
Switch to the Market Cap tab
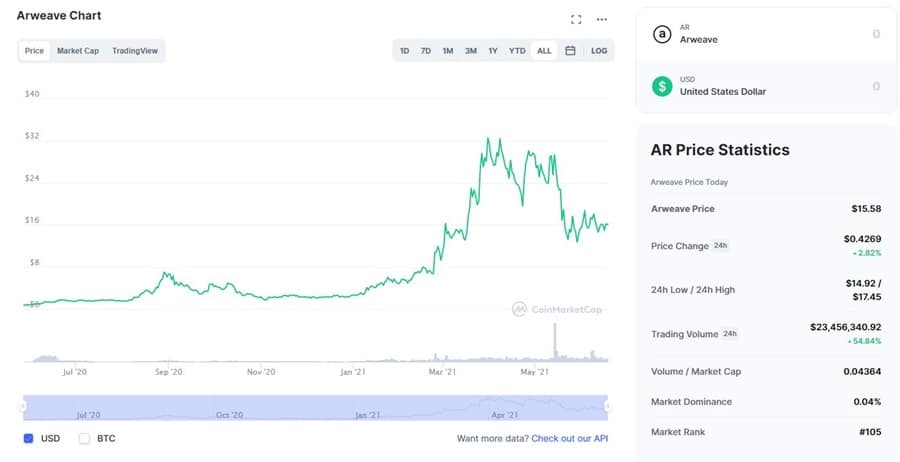click(78, 50)
